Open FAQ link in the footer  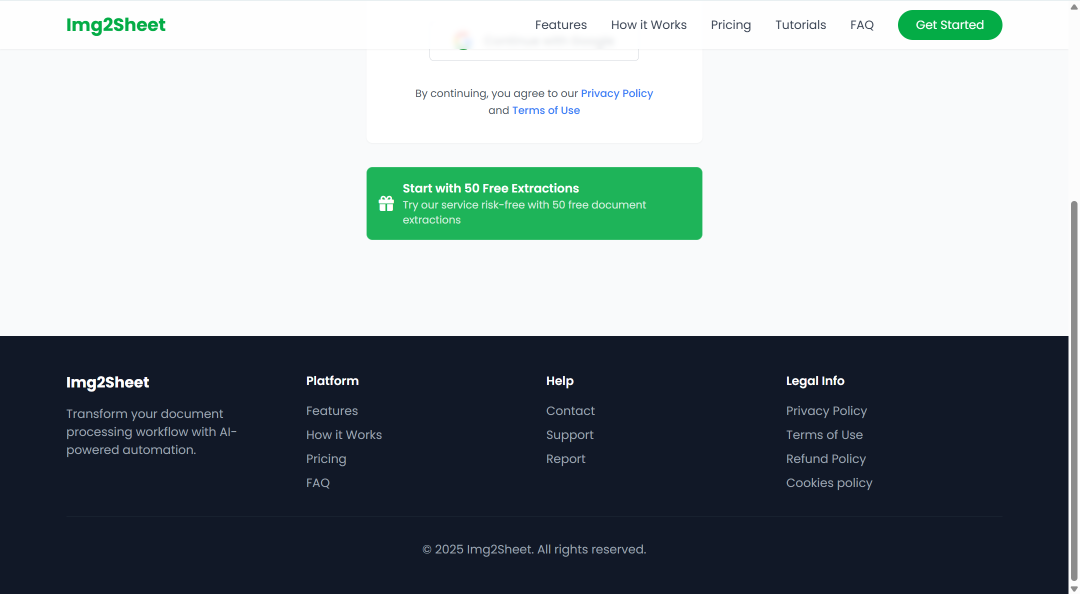click(x=318, y=483)
